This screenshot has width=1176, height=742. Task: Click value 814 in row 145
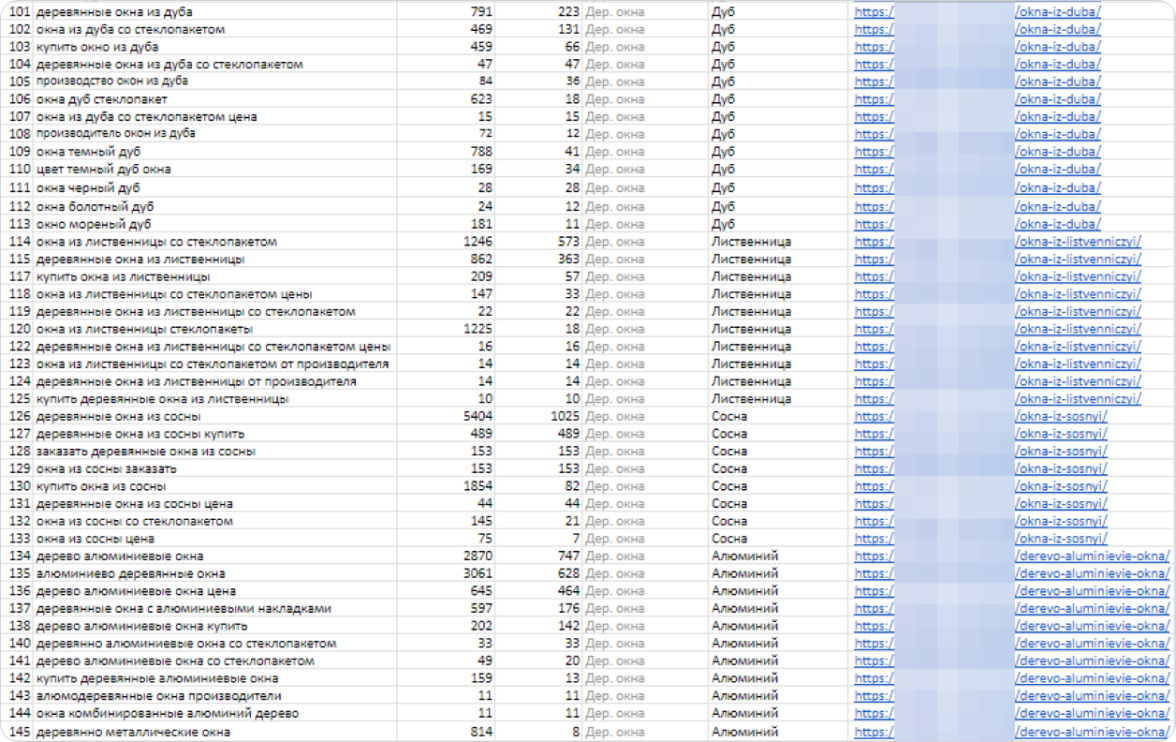click(481, 732)
